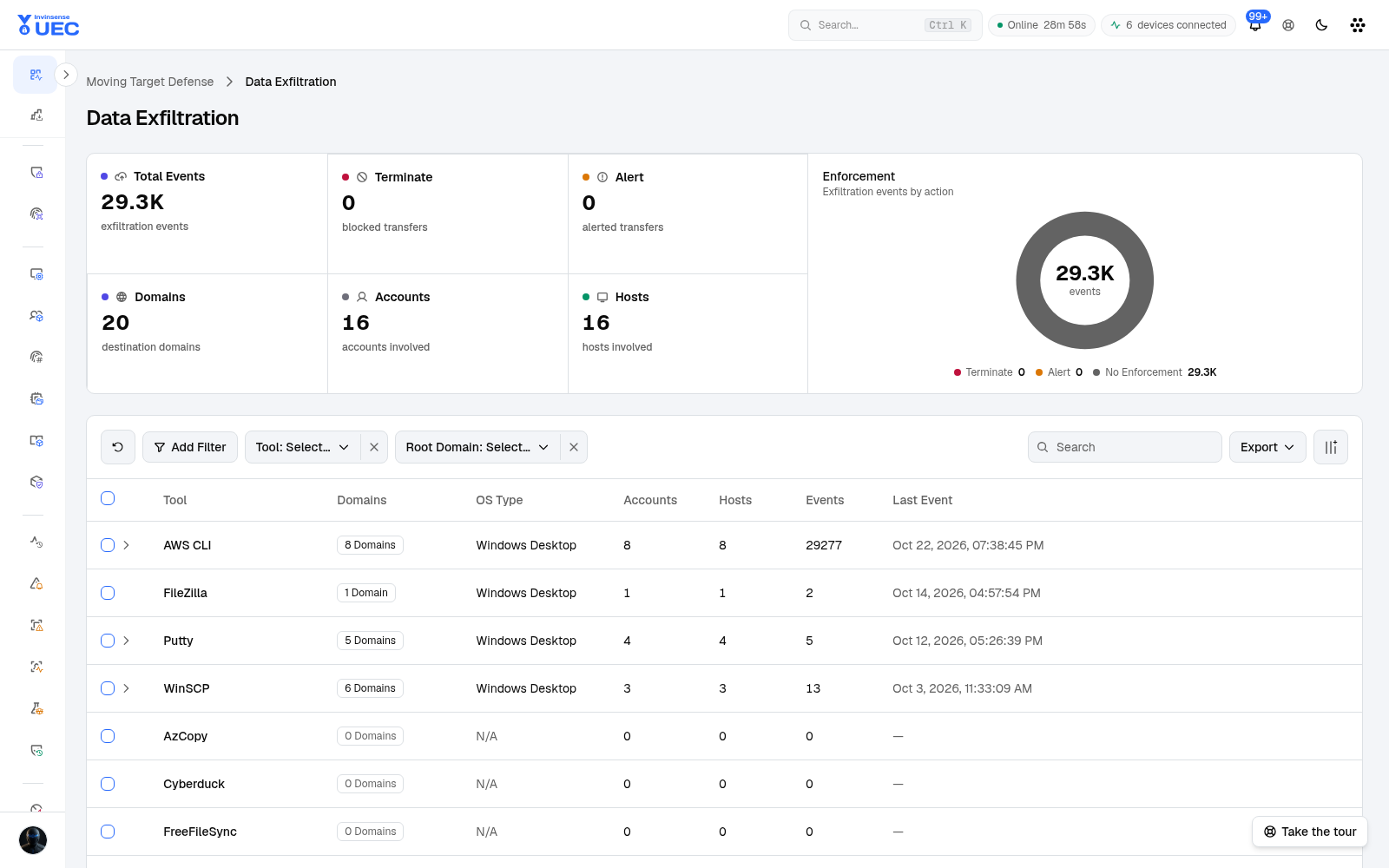Expand the Putty row details
The width and height of the screenshot is (1389, 868).
[x=127, y=641]
